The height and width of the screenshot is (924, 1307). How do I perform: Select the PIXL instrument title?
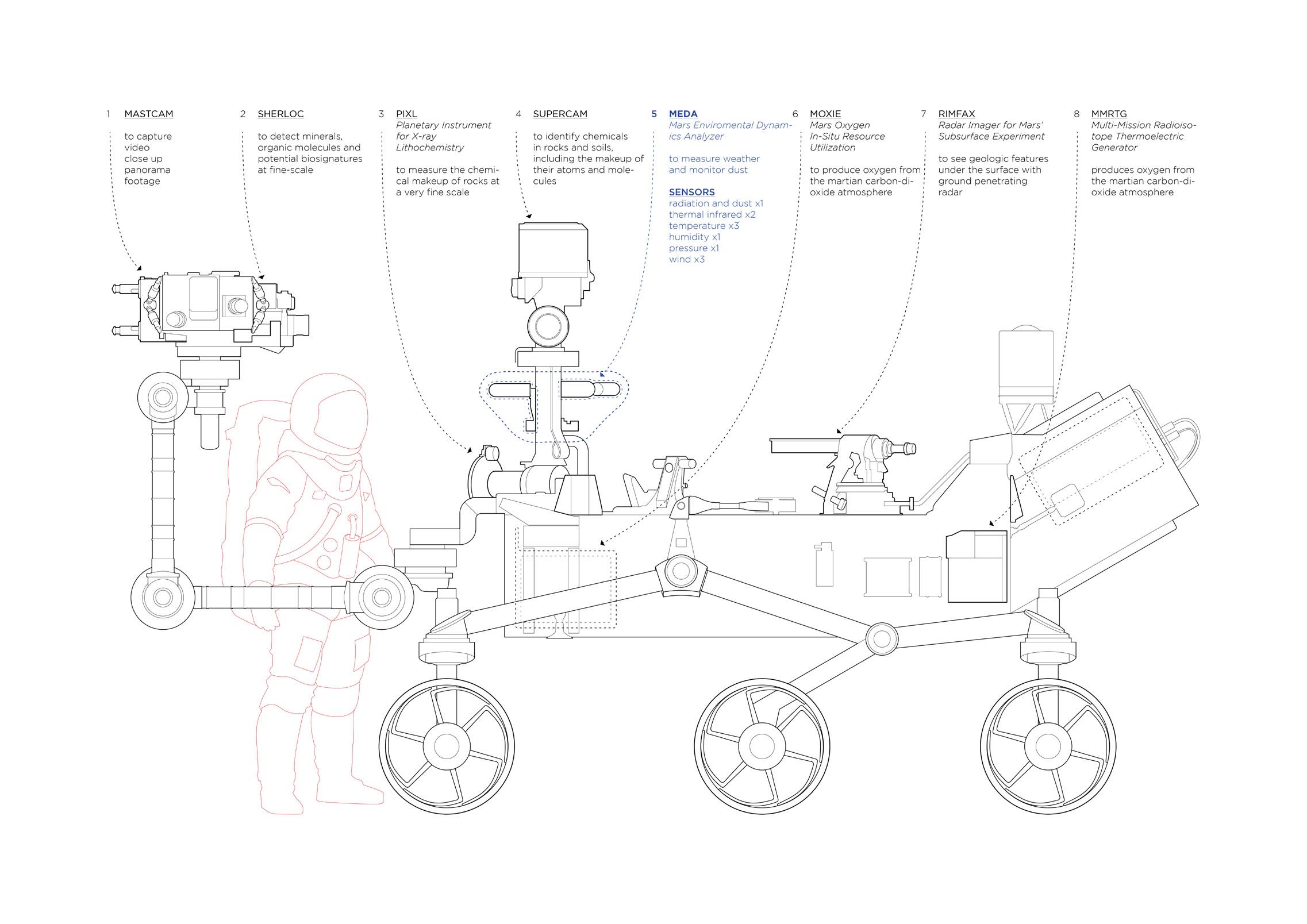tap(406, 114)
